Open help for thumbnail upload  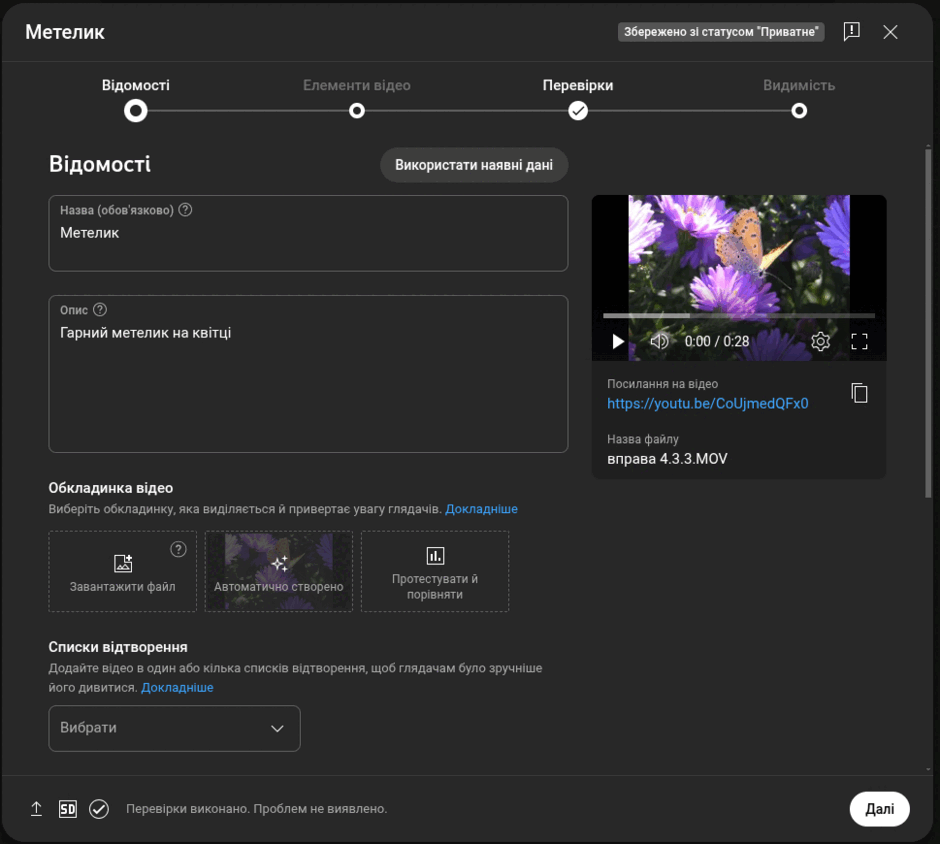178,549
